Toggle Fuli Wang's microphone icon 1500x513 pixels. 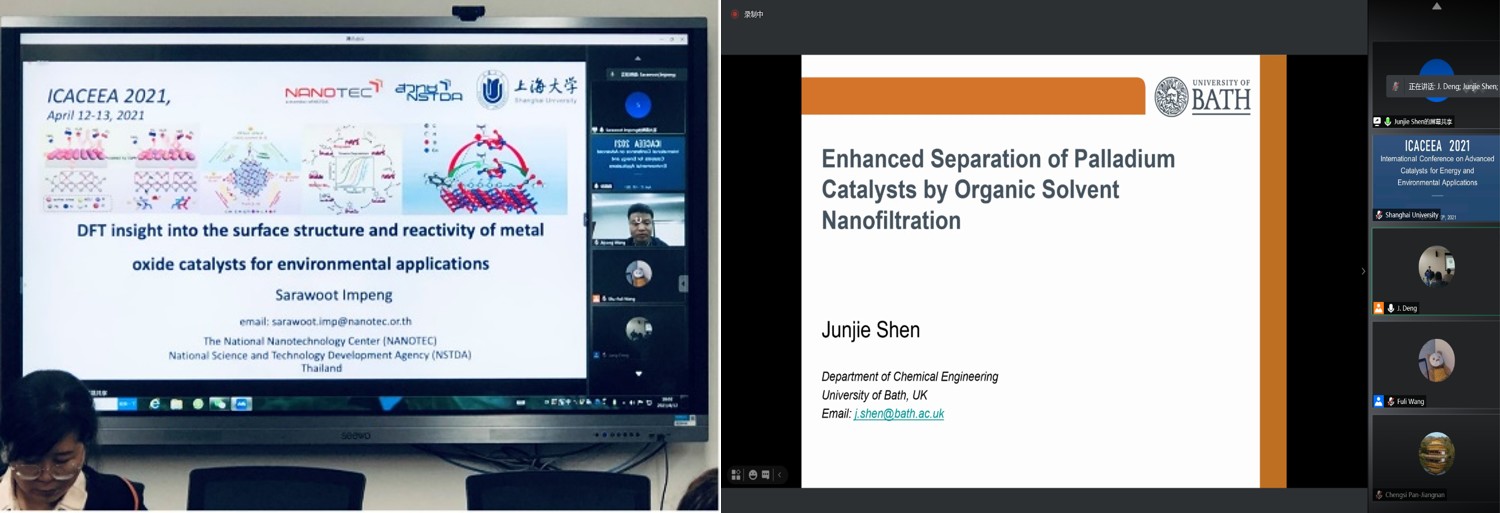point(1391,401)
